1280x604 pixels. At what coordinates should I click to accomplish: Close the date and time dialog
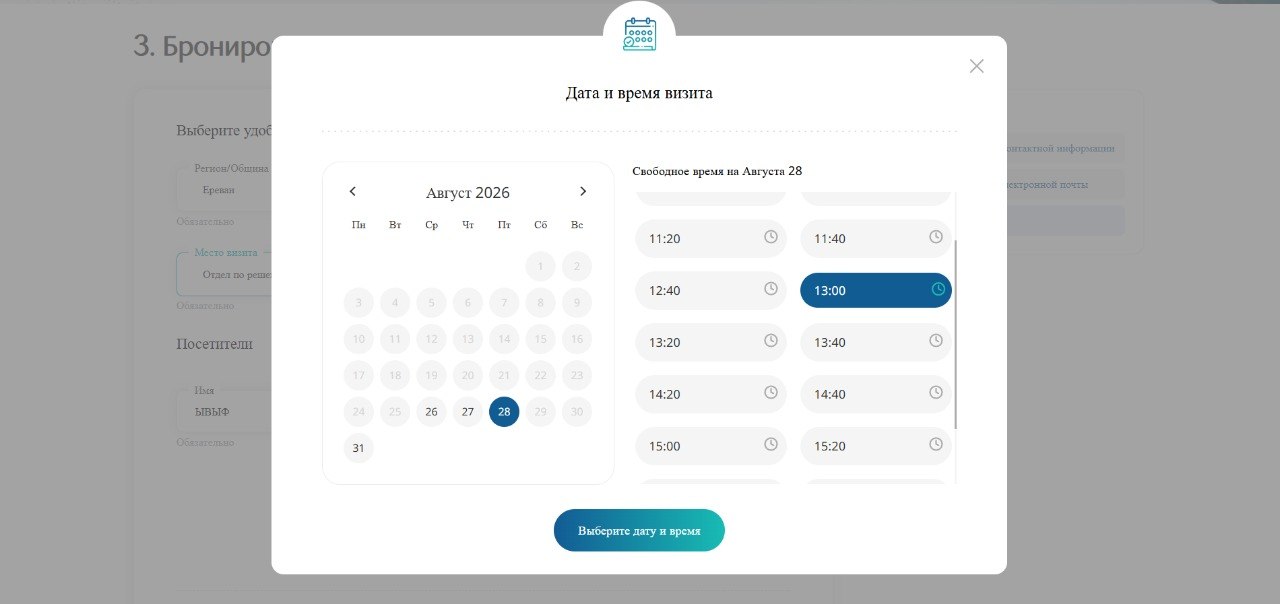point(977,66)
